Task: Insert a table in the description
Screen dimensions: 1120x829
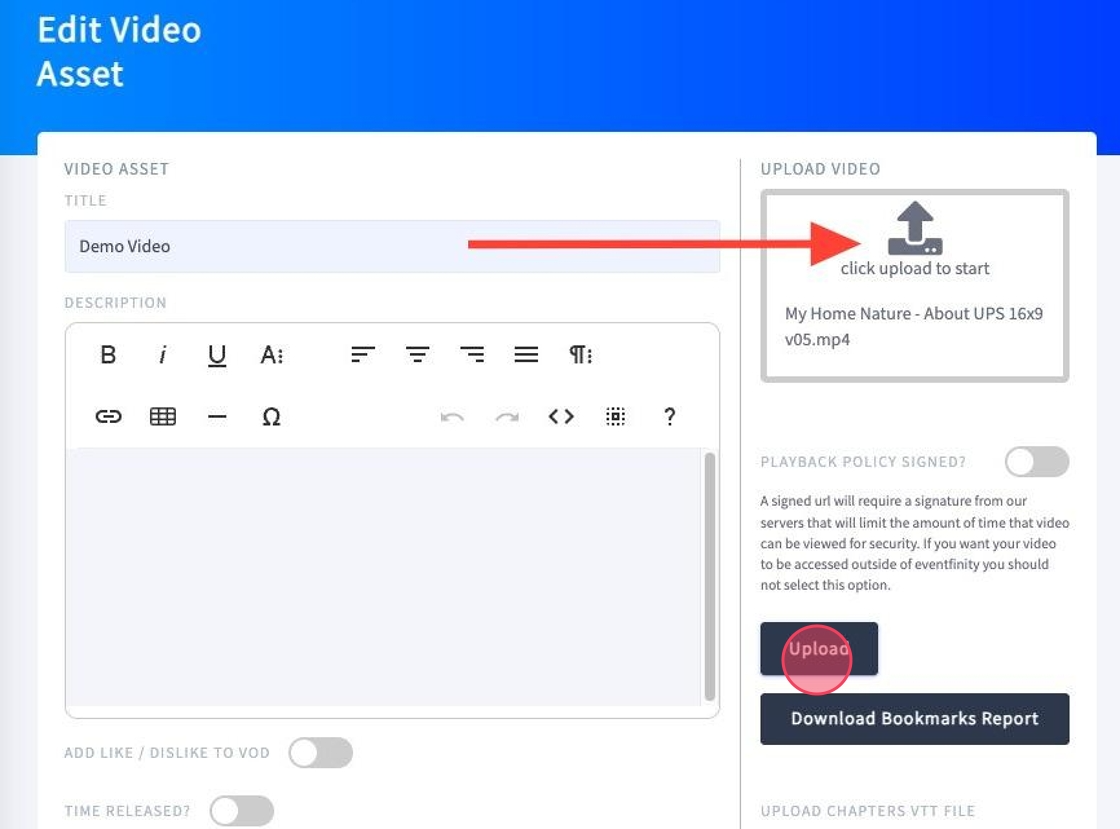Action: pyautogui.click(x=163, y=416)
